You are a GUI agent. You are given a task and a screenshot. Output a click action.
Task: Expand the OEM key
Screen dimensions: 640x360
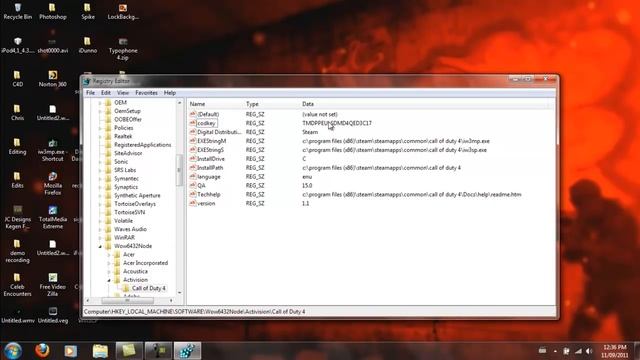tap(100, 102)
